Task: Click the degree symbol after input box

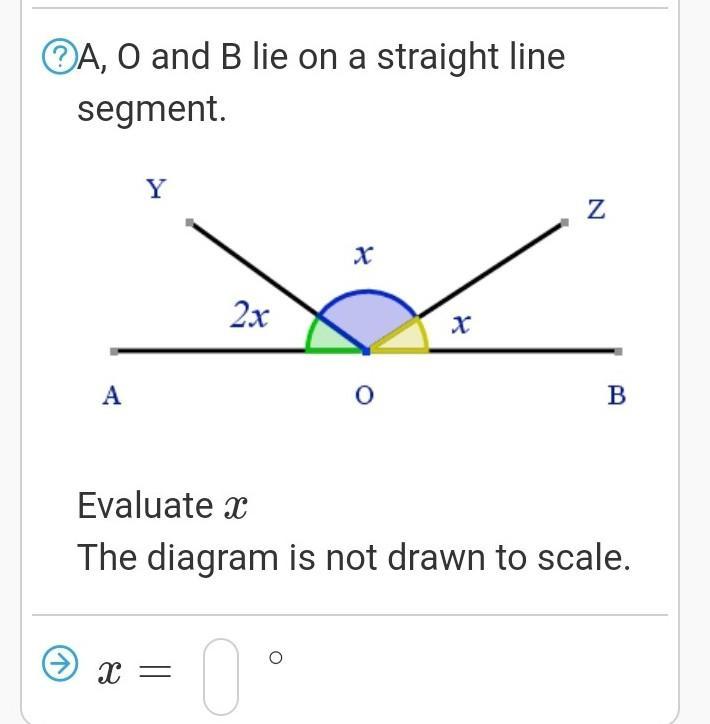Action: point(277,657)
